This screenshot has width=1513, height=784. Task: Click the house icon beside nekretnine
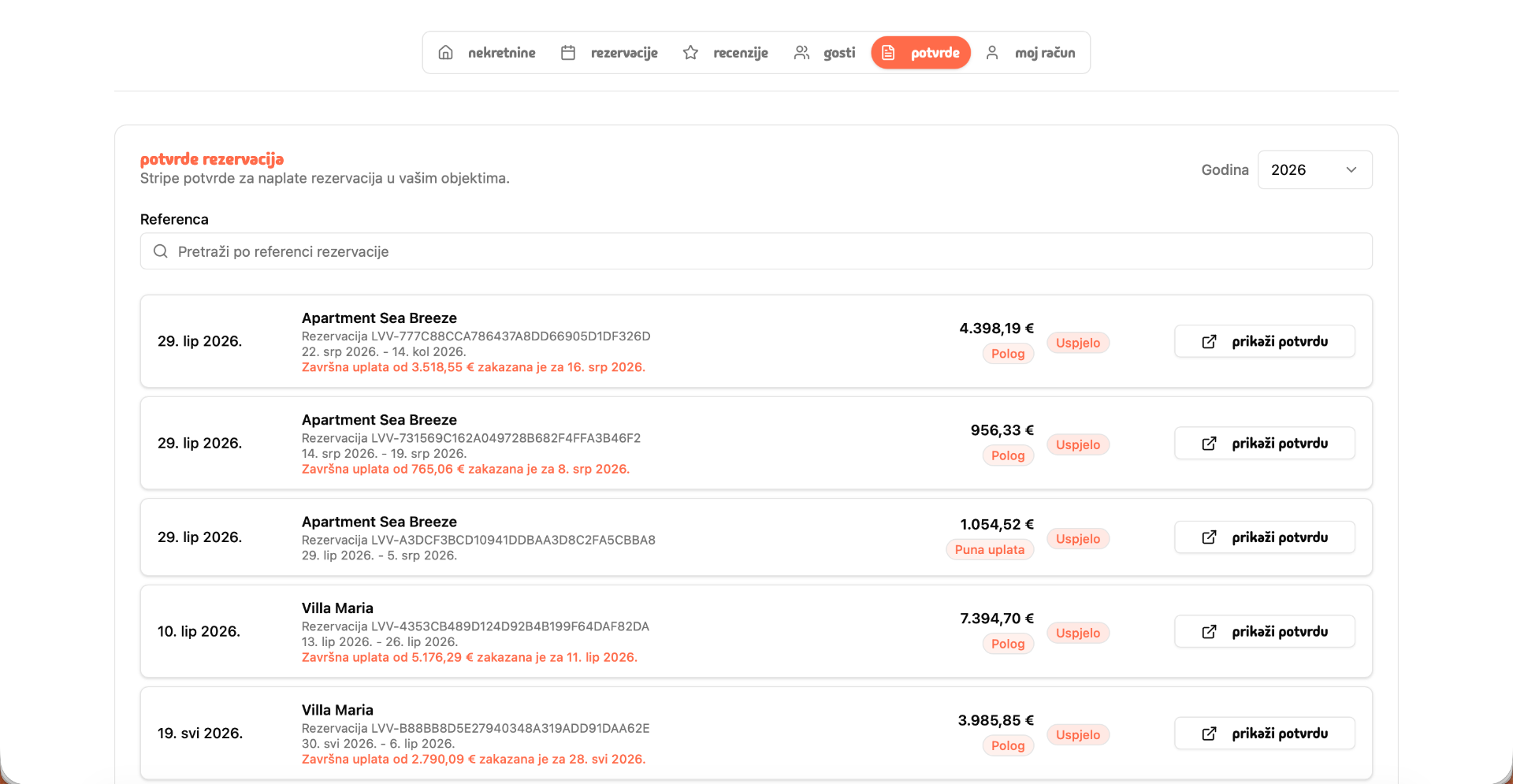445,53
